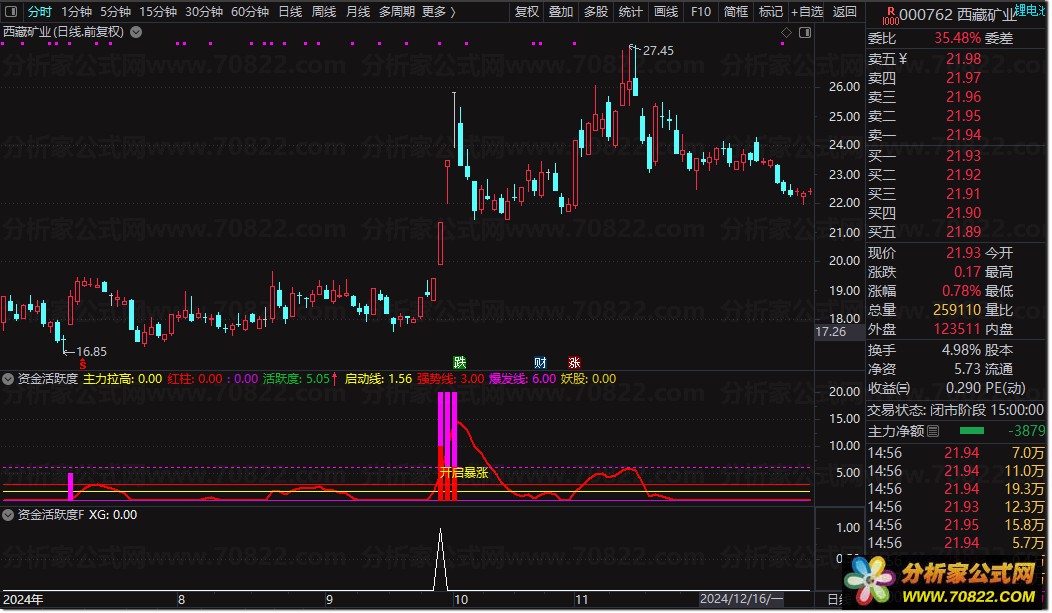Click the white XG spike in lower panel
1052x613 pixels.
[x=440, y=560]
